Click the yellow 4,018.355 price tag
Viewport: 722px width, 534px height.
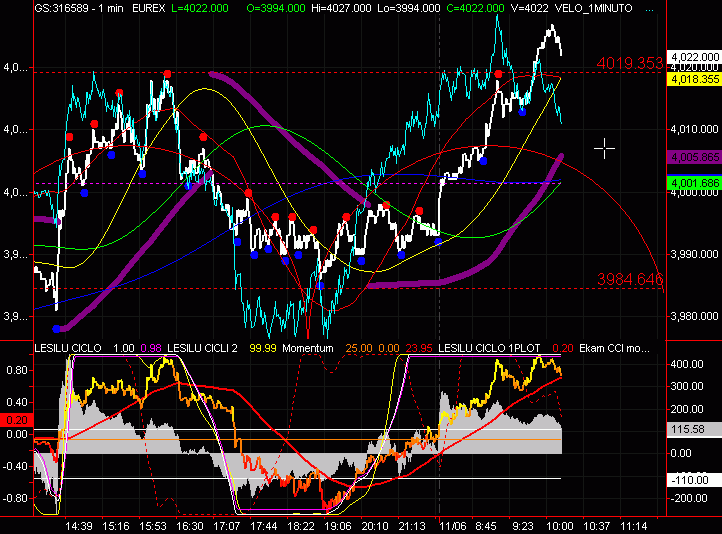(x=695, y=79)
